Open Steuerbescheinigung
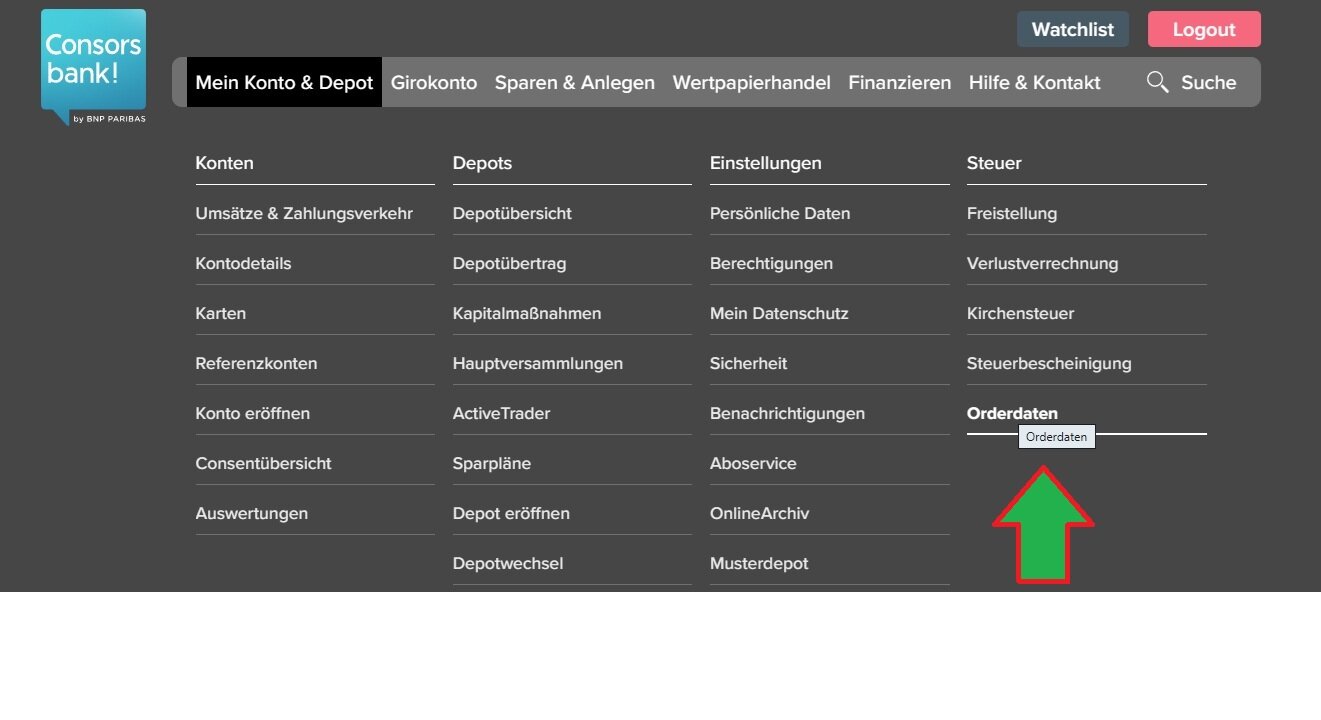 [1049, 363]
